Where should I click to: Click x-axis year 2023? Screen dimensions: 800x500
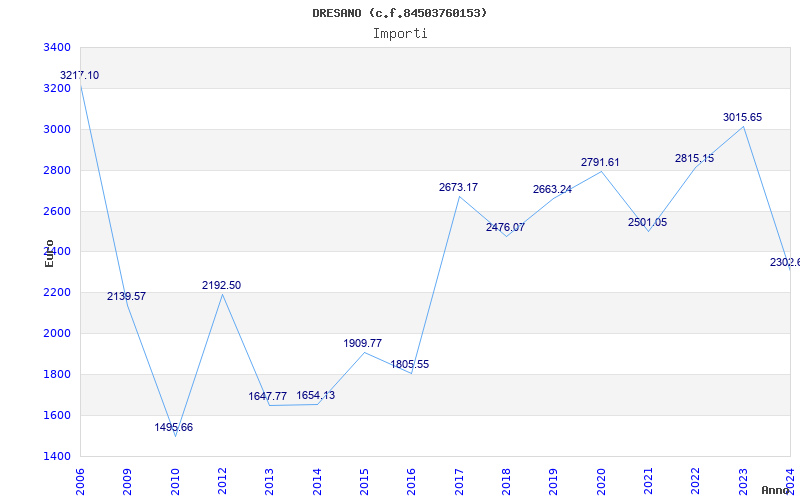(x=743, y=482)
